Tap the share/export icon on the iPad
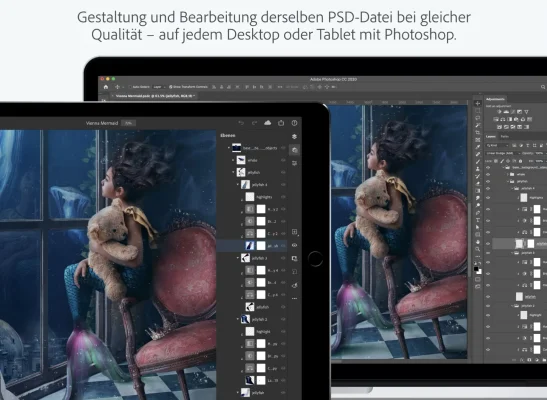 tap(281, 123)
